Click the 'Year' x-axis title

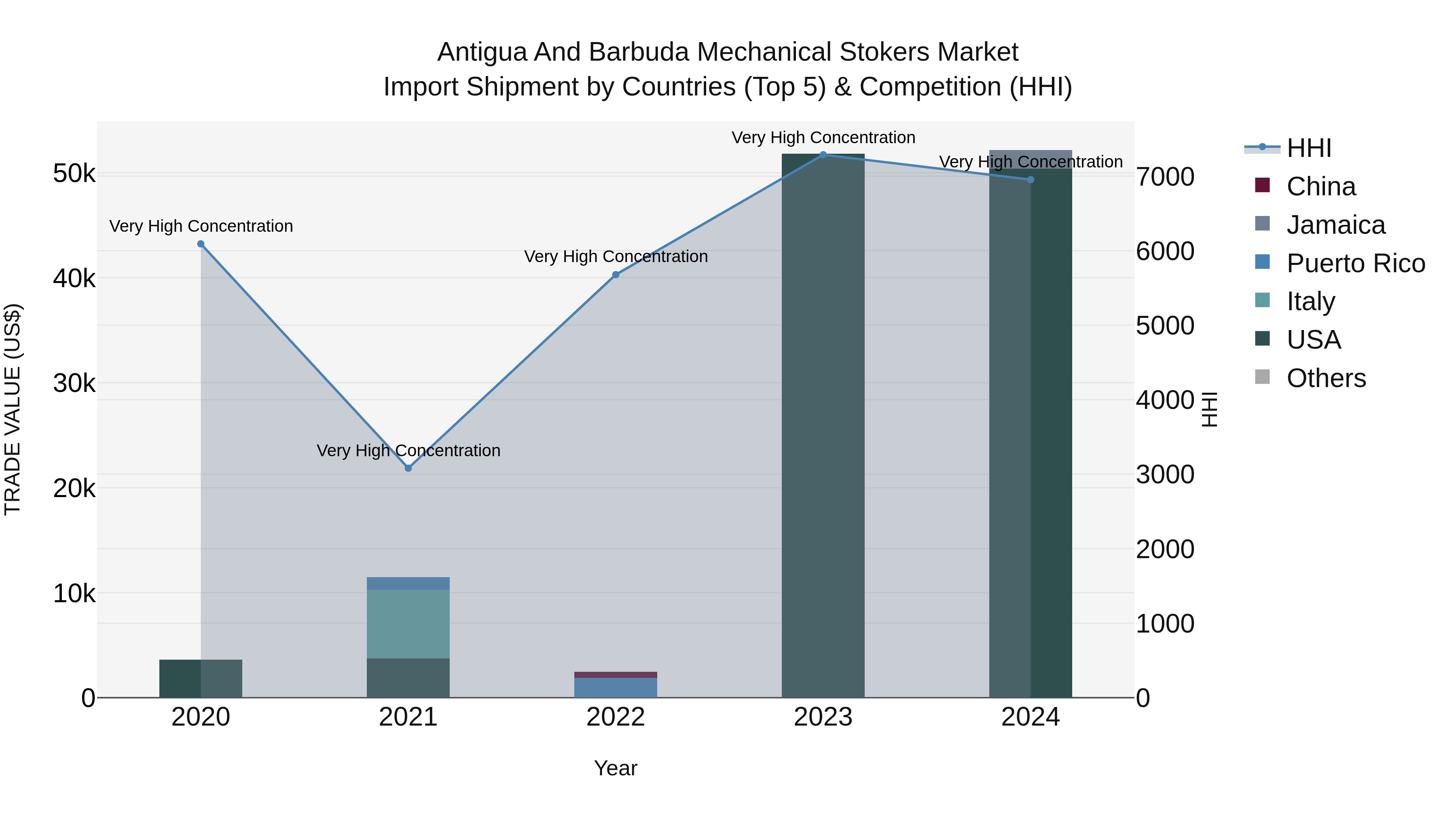(616, 768)
